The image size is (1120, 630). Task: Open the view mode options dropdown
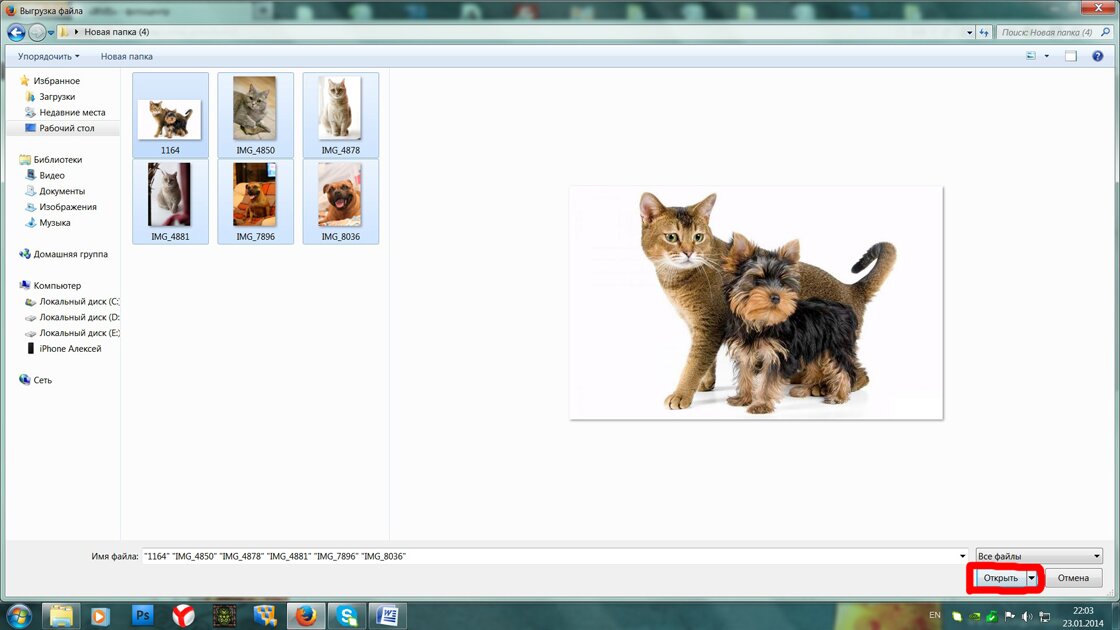click(1047, 57)
